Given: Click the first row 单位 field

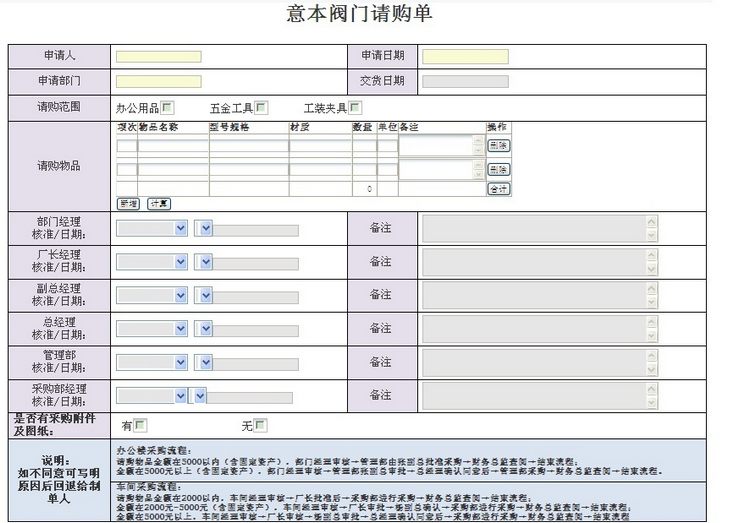Looking at the screenshot, I should point(387,145).
